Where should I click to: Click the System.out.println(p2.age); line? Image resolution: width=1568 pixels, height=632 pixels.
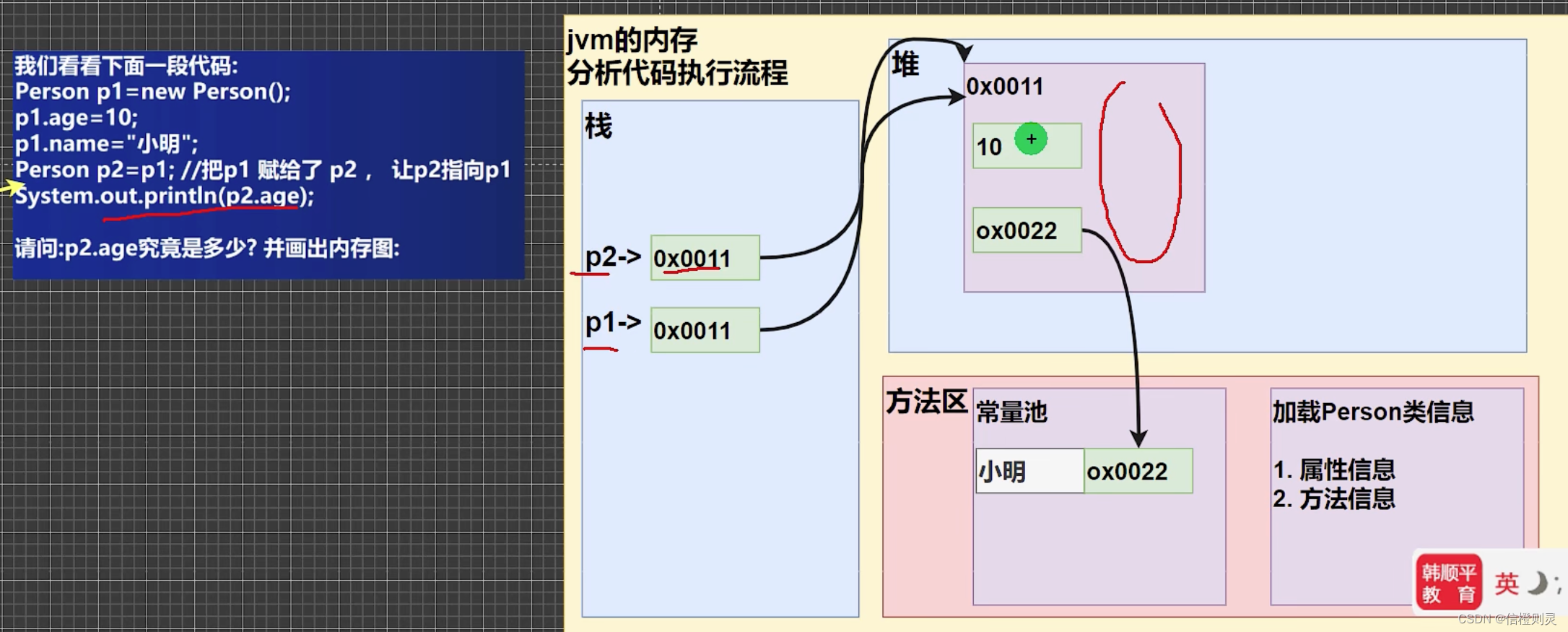(165, 196)
